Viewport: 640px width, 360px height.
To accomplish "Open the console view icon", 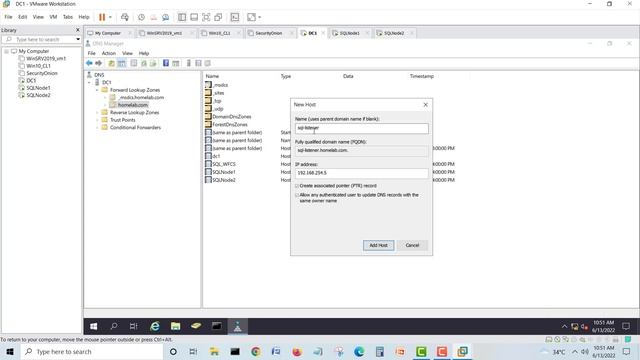I will 235,17.
